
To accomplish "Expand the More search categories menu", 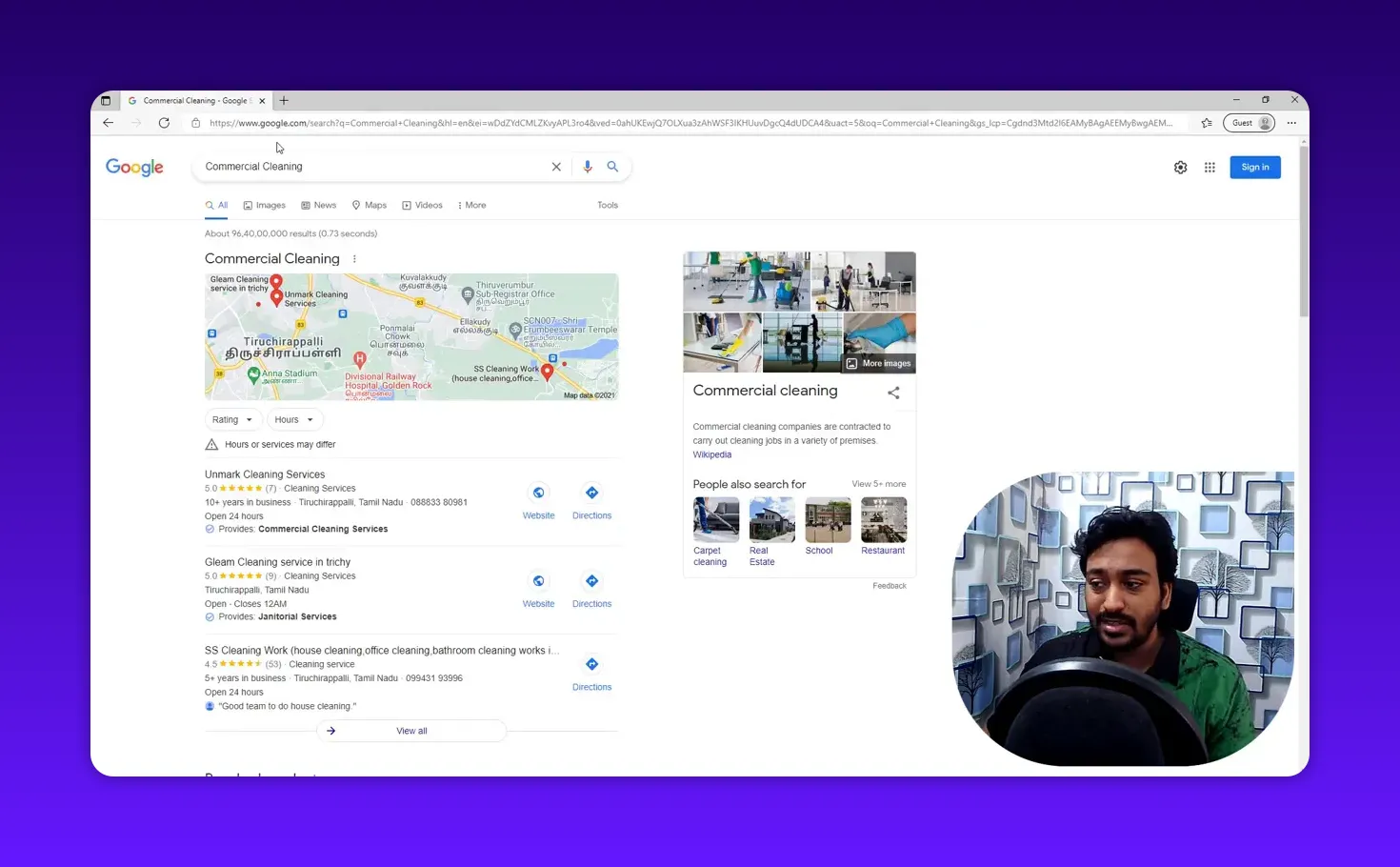I will pyautogui.click(x=471, y=205).
